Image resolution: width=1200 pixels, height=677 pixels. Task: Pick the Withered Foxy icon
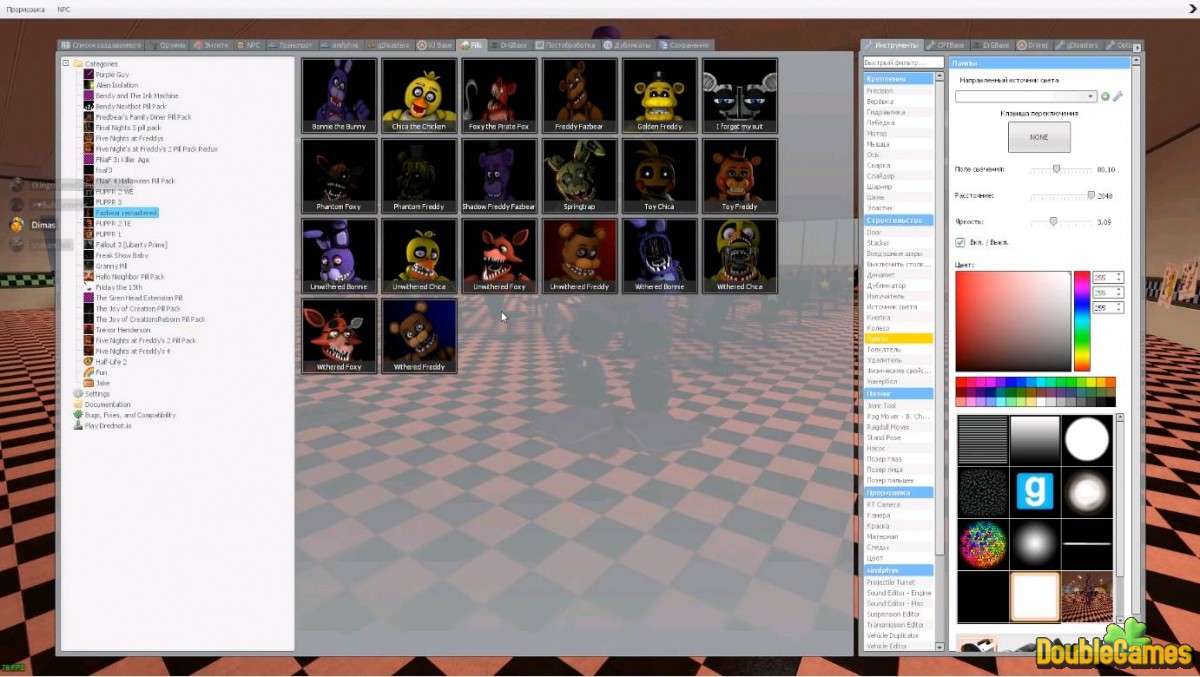click(339, 335)
